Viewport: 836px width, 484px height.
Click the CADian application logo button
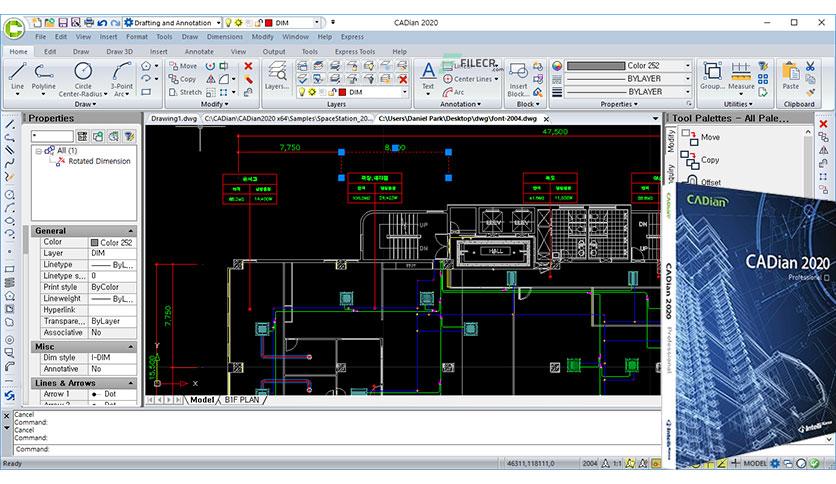point(13,28)
